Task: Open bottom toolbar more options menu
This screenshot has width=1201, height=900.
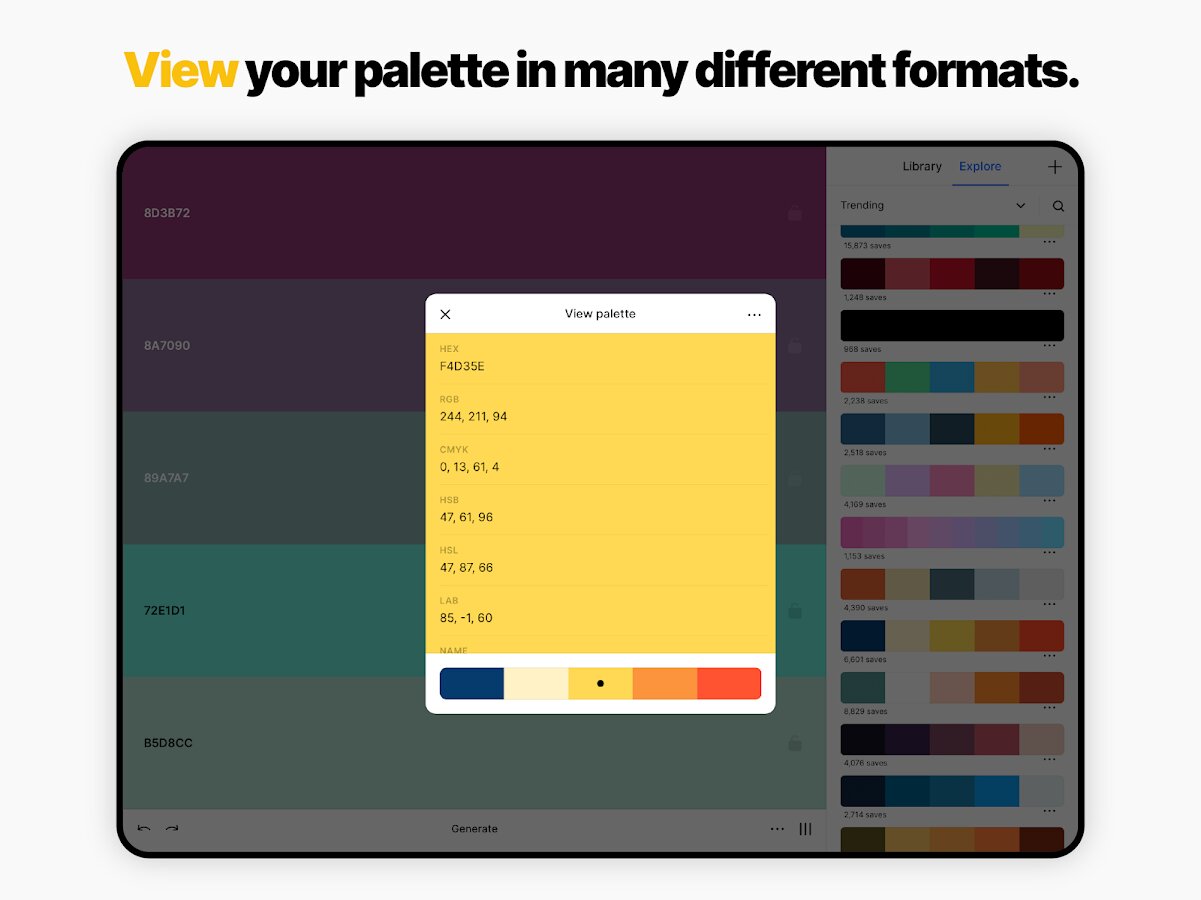Action: click(x=777, y=828)
